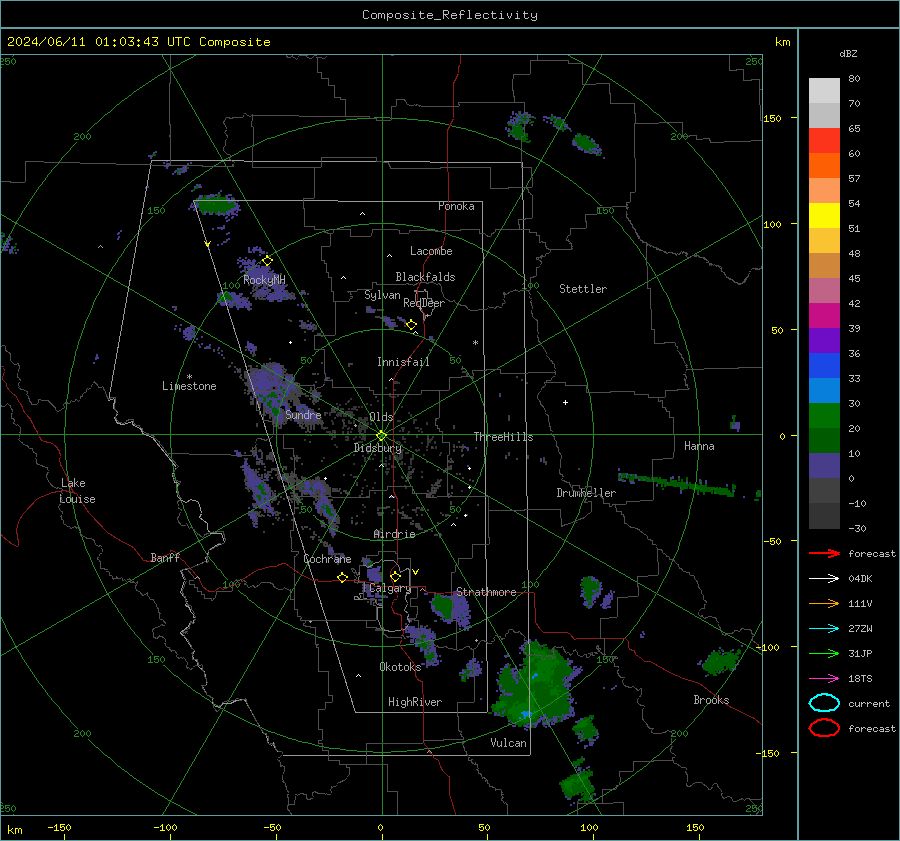The width and height of the screenshot is (900, 841).
Task: Click the Okotoks town label
Action: [x=400, y=666]
